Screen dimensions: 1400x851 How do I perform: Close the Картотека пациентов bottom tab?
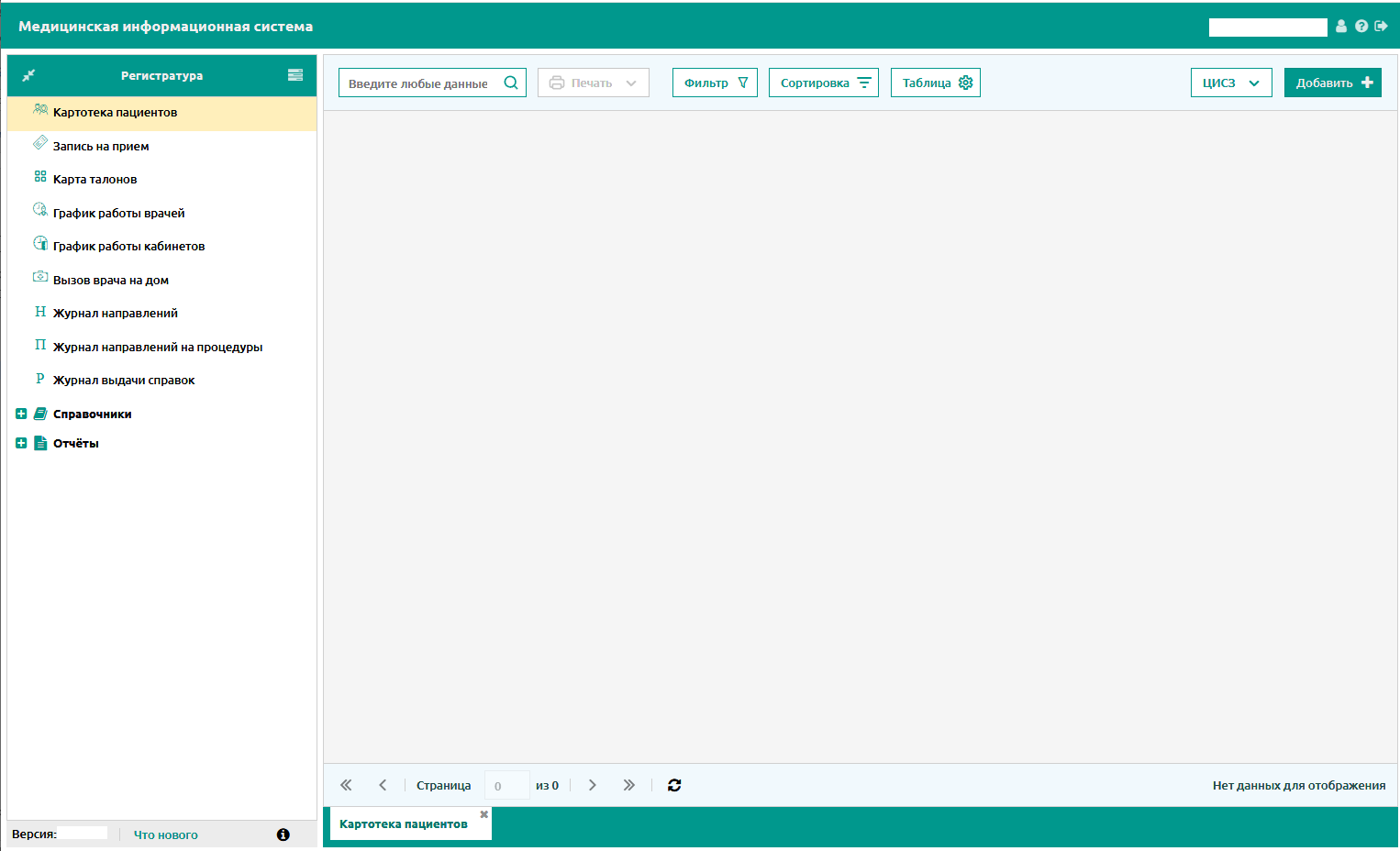click(x=484, y=814)
